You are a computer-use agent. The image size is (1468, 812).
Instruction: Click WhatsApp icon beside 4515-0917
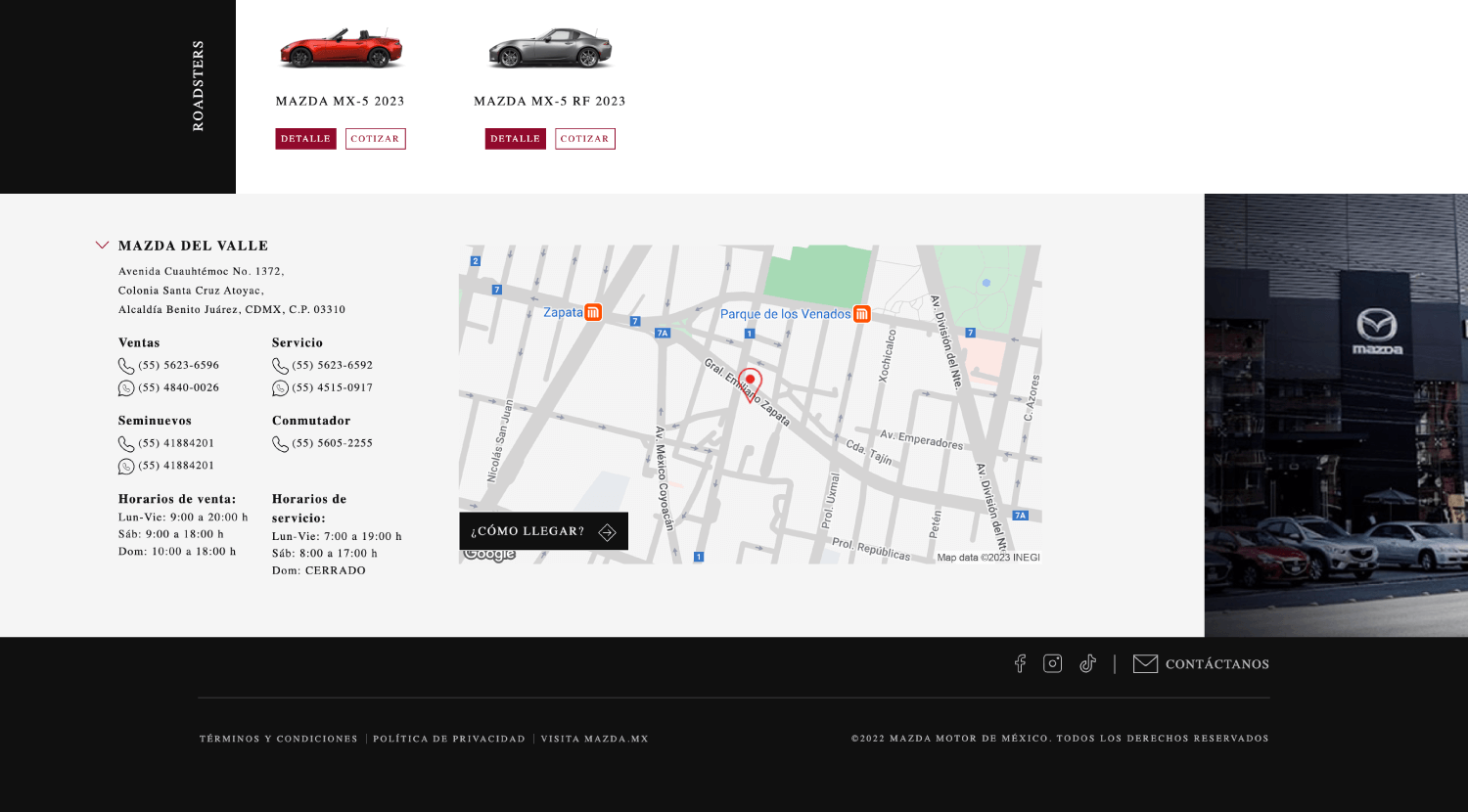click(280, 388)
